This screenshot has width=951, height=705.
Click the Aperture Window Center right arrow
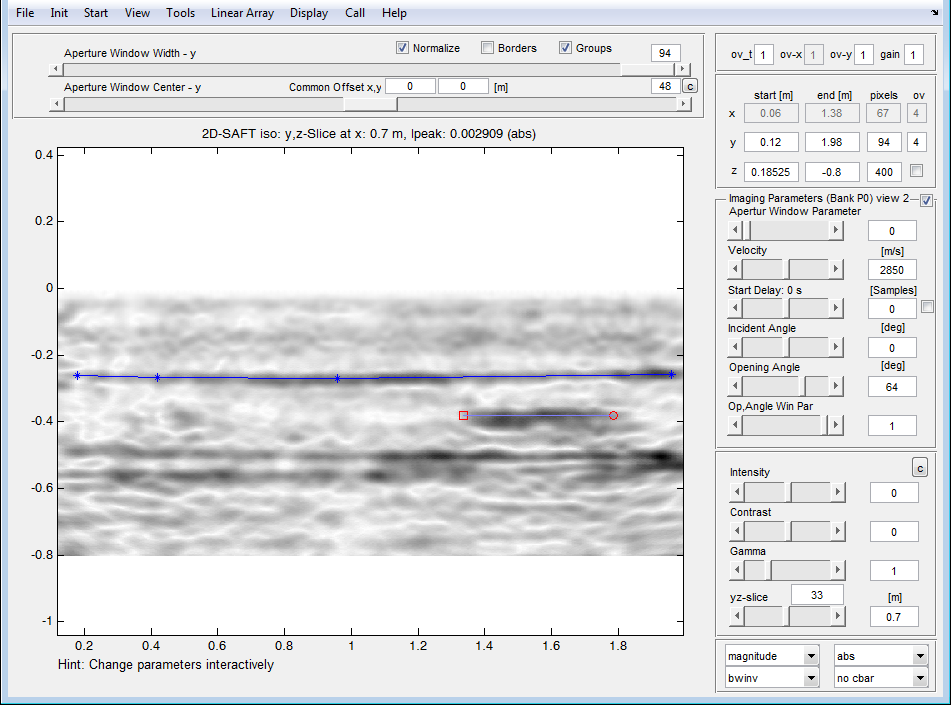click(684, 104)
